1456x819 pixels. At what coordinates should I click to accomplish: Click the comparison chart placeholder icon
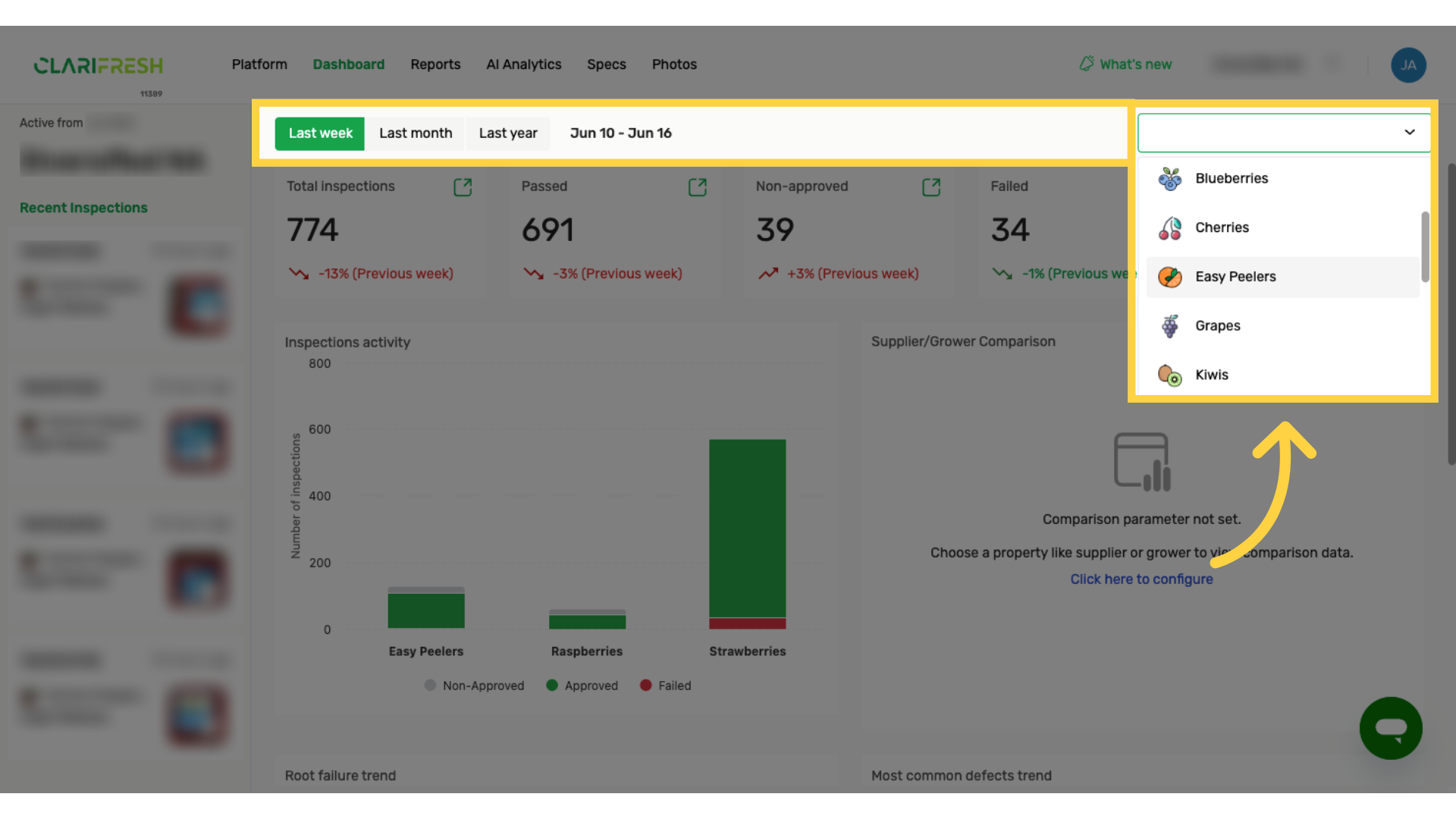1141,462
